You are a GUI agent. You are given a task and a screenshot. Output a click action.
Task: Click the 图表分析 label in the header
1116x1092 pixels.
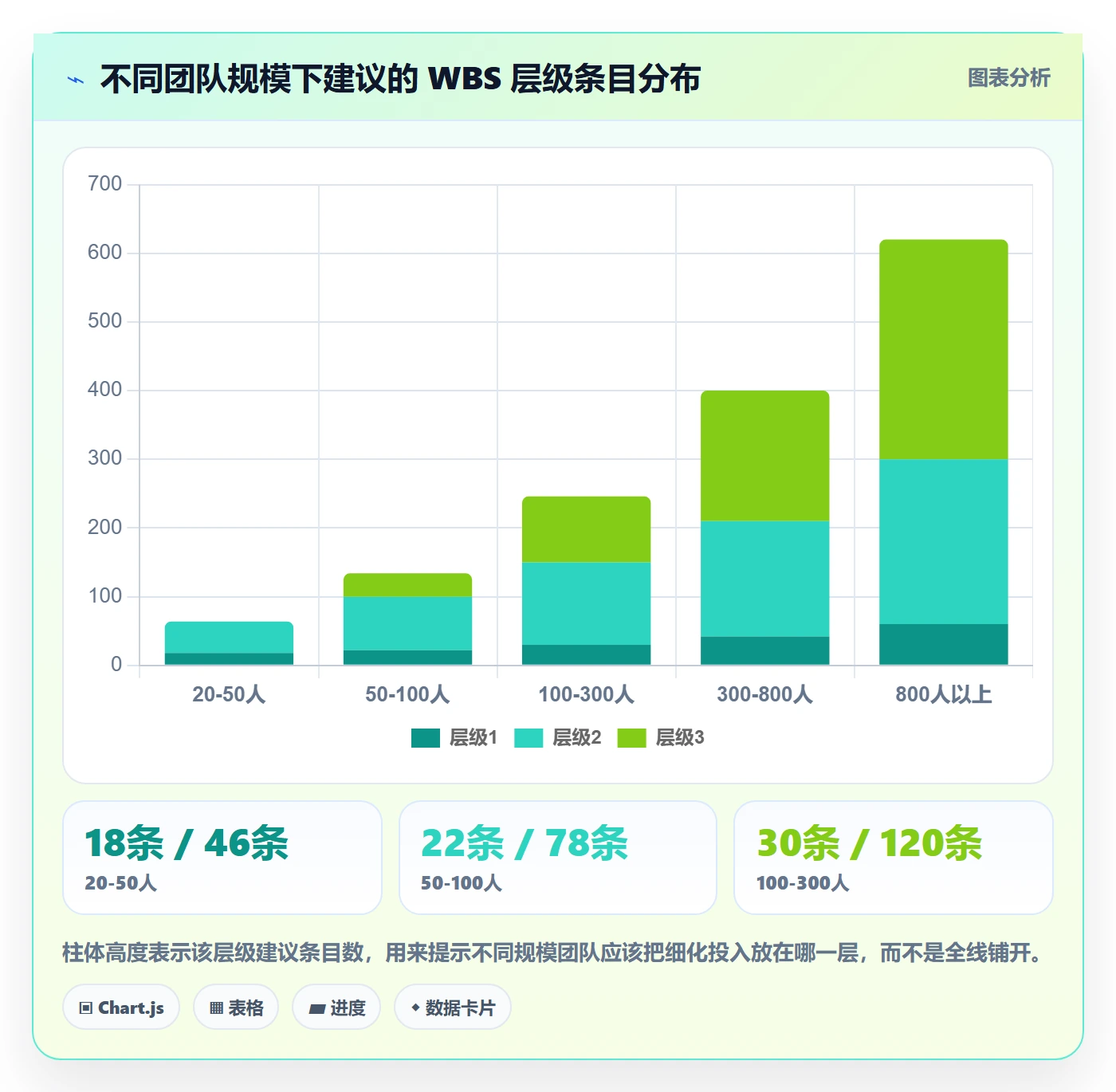[x=1008, y=78]
